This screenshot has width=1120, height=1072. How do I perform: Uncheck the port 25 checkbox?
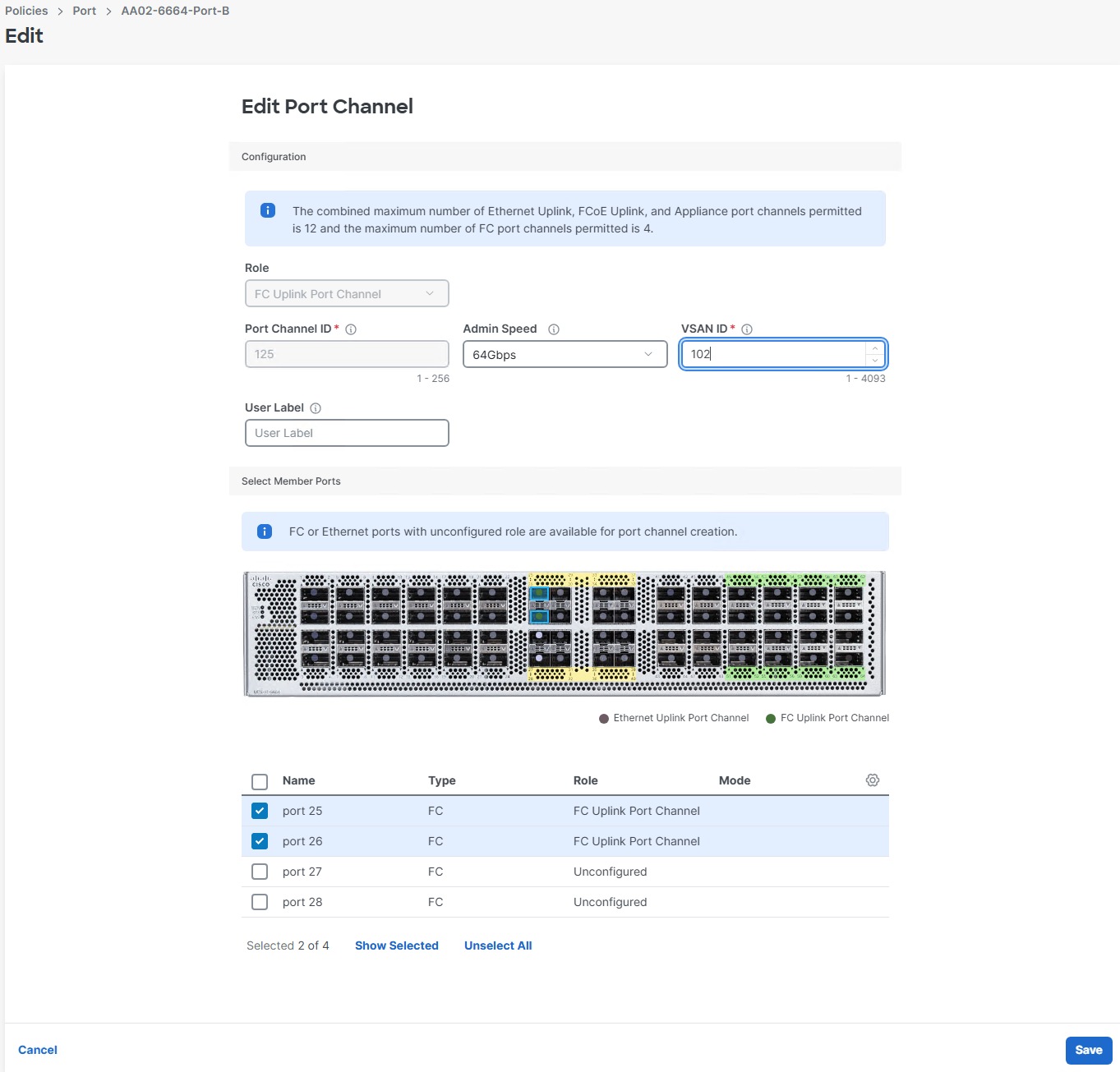pos(260,811)
